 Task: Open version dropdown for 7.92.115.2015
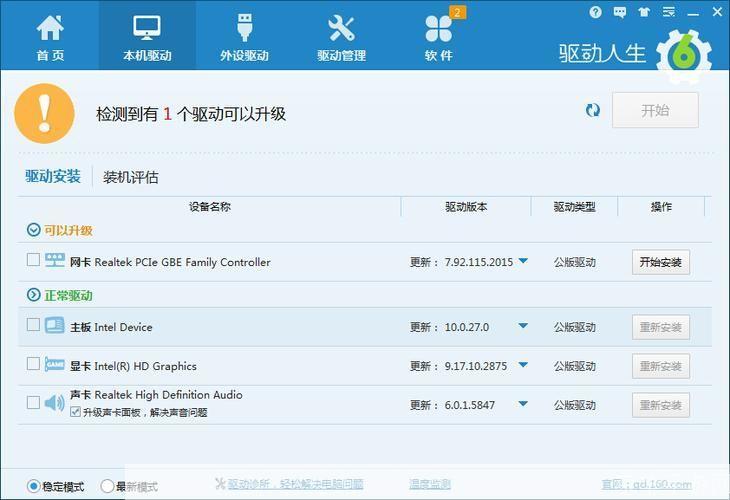523,261
